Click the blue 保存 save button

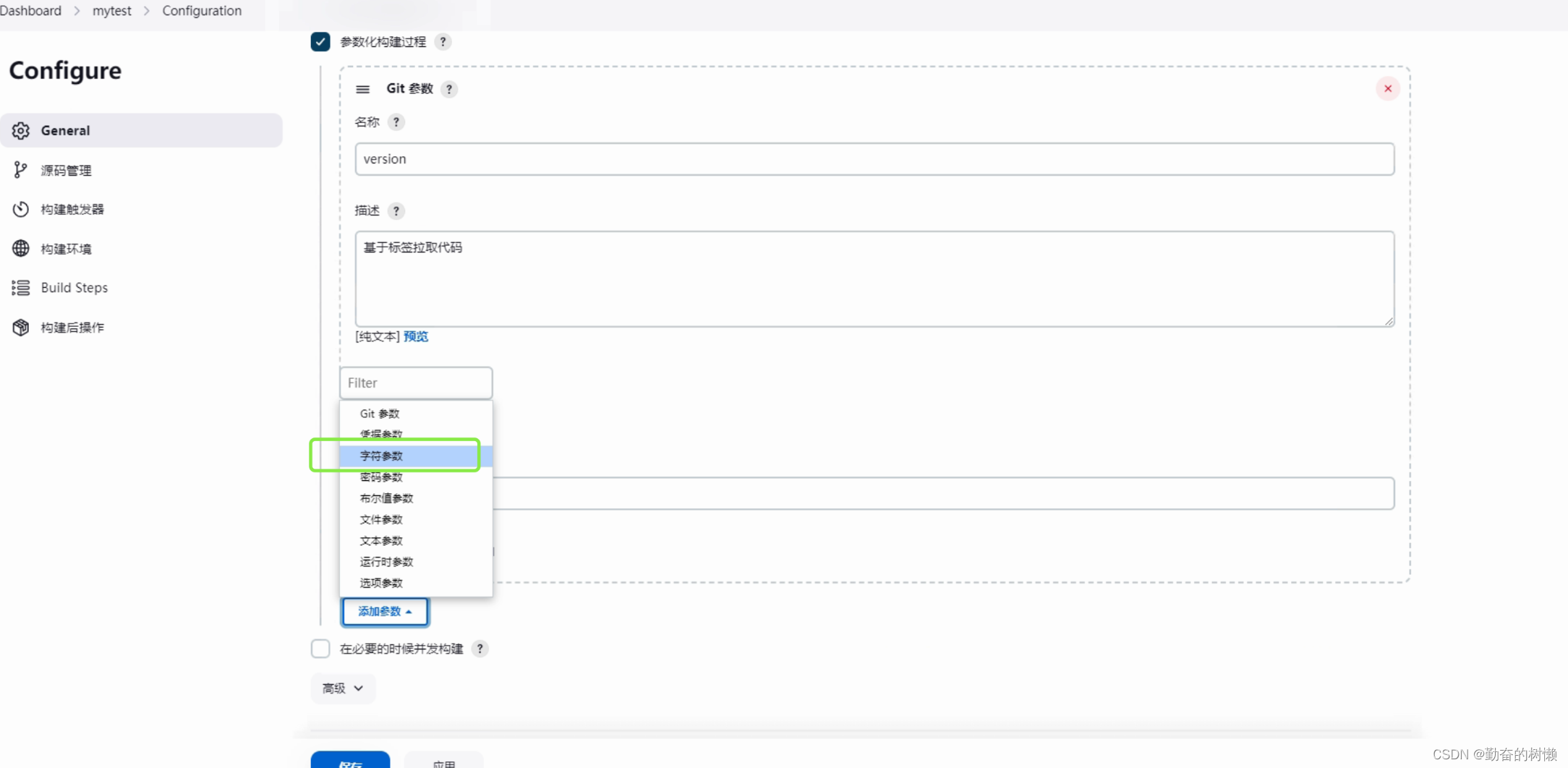point(350,760)
